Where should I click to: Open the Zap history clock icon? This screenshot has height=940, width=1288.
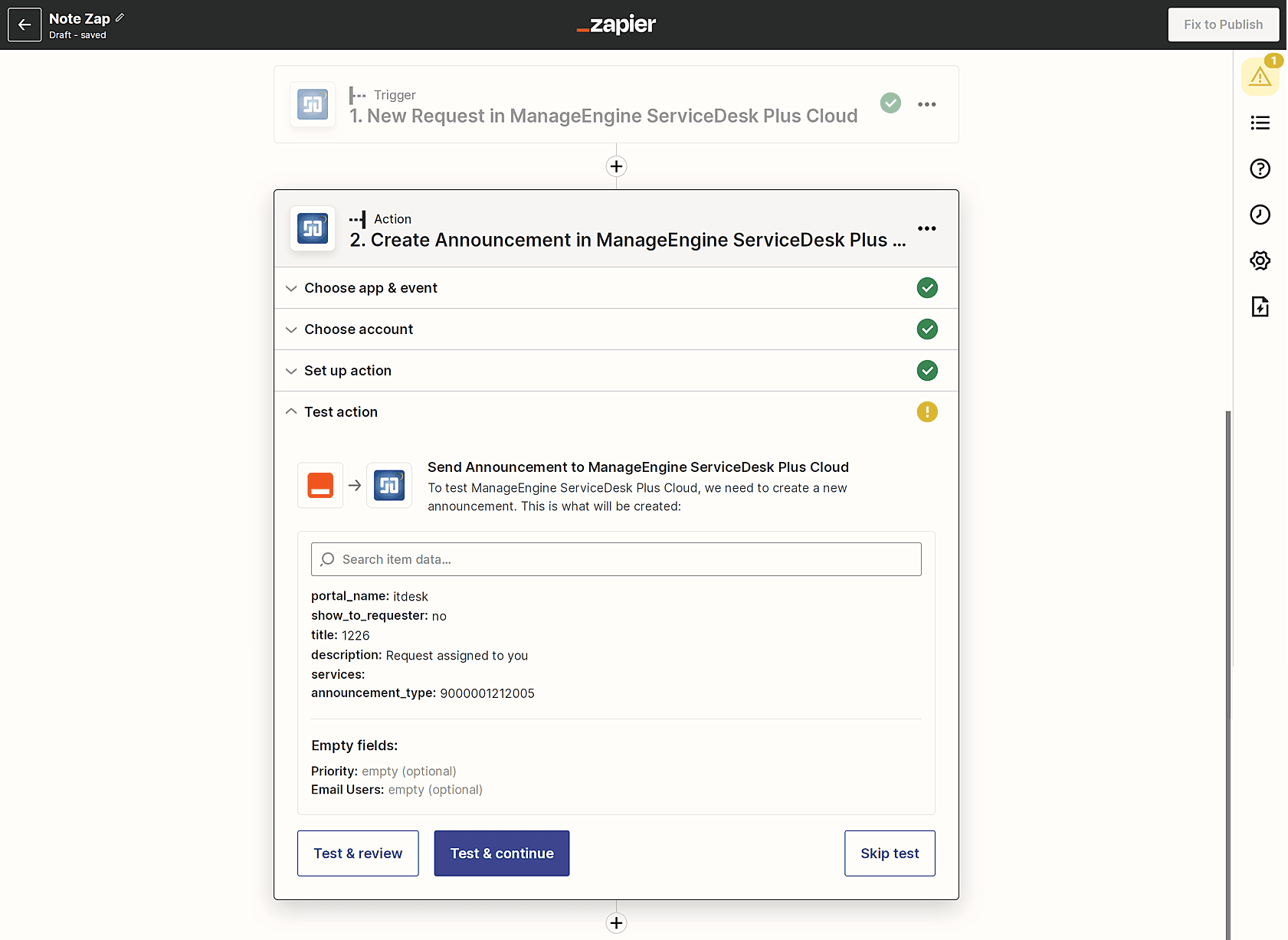(x=1260, y=215)
